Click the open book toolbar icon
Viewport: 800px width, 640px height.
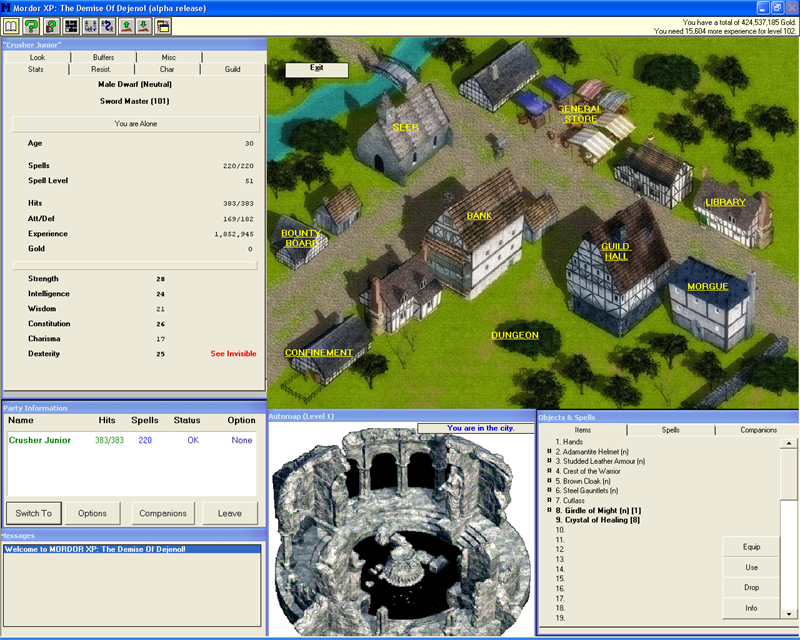pyautogui.click(x=12, y=26)
